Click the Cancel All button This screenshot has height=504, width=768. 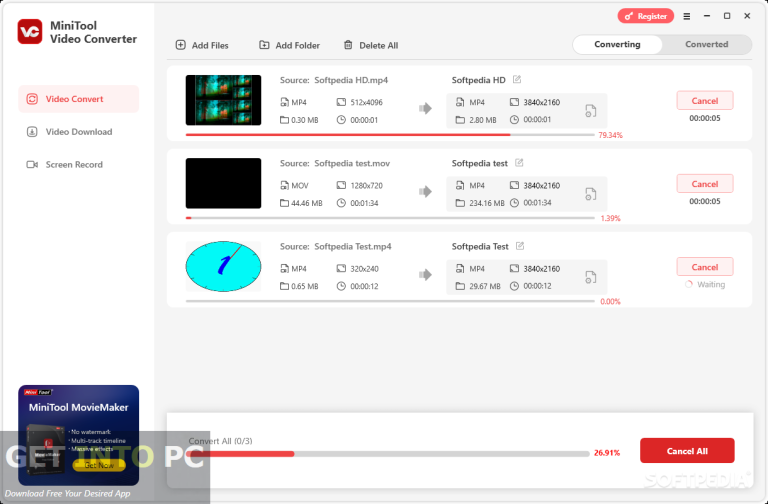tap(687, 451)
